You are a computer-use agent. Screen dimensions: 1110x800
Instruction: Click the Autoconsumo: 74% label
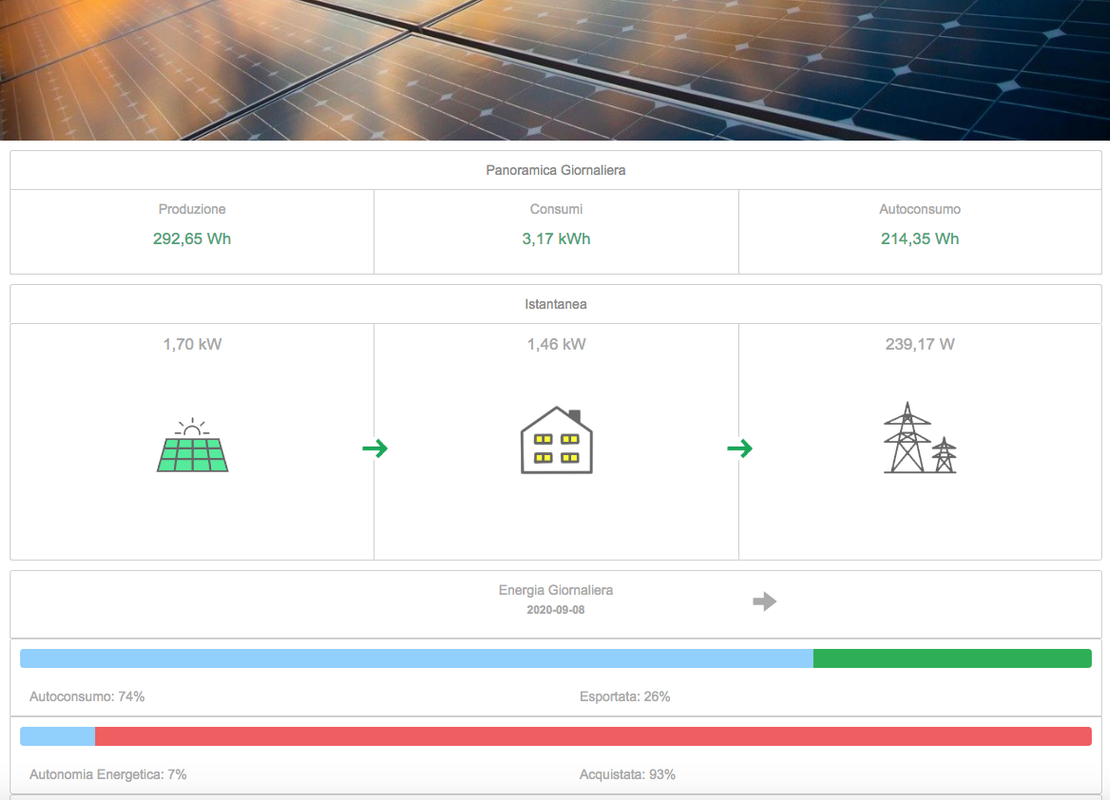87,697
